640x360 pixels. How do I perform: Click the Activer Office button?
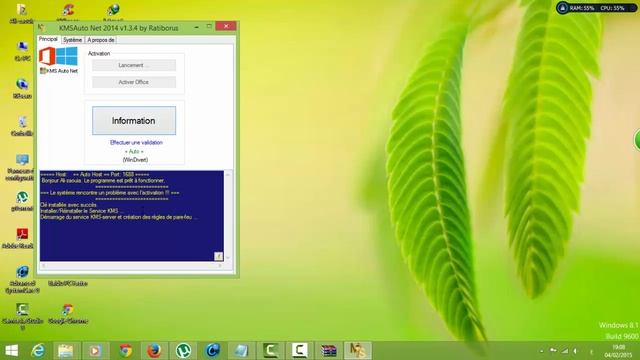click(134, 82)
